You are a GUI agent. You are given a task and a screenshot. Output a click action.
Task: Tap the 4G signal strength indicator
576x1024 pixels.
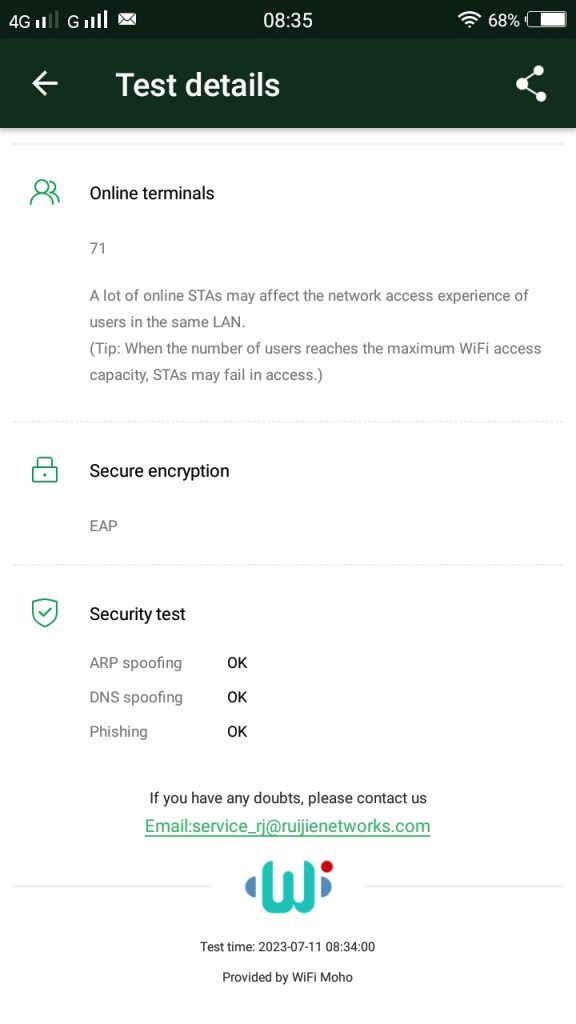[33, 20]
